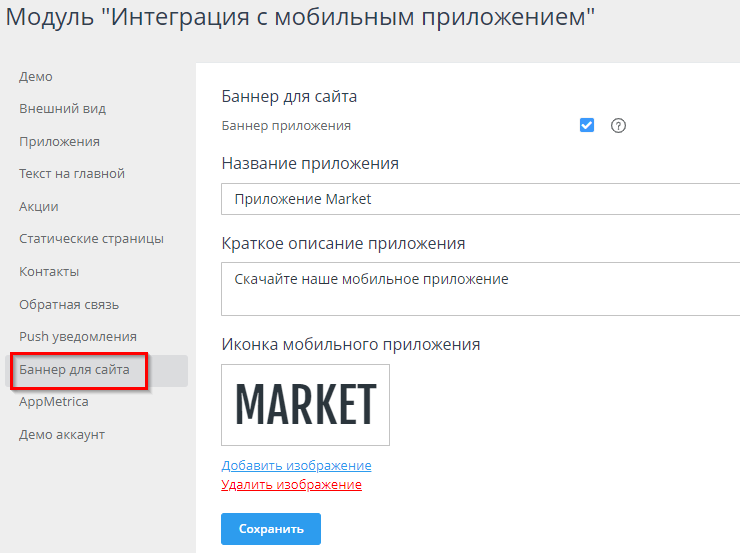
Task: Focus the Название приложения text field
Action: tap(480, 199)
